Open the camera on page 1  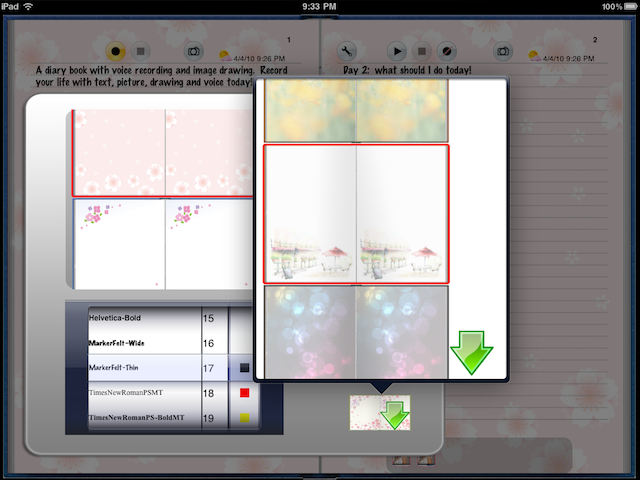[195, 51]
